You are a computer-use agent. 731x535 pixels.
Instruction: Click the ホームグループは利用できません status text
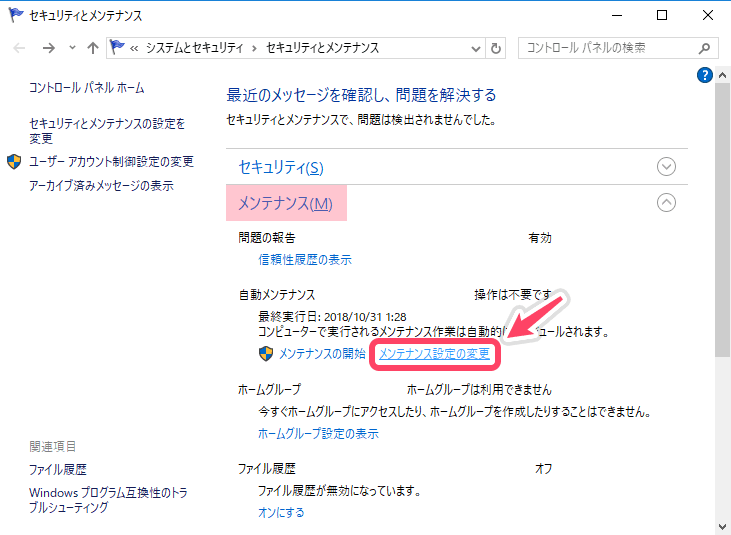[x=479, y=390]
